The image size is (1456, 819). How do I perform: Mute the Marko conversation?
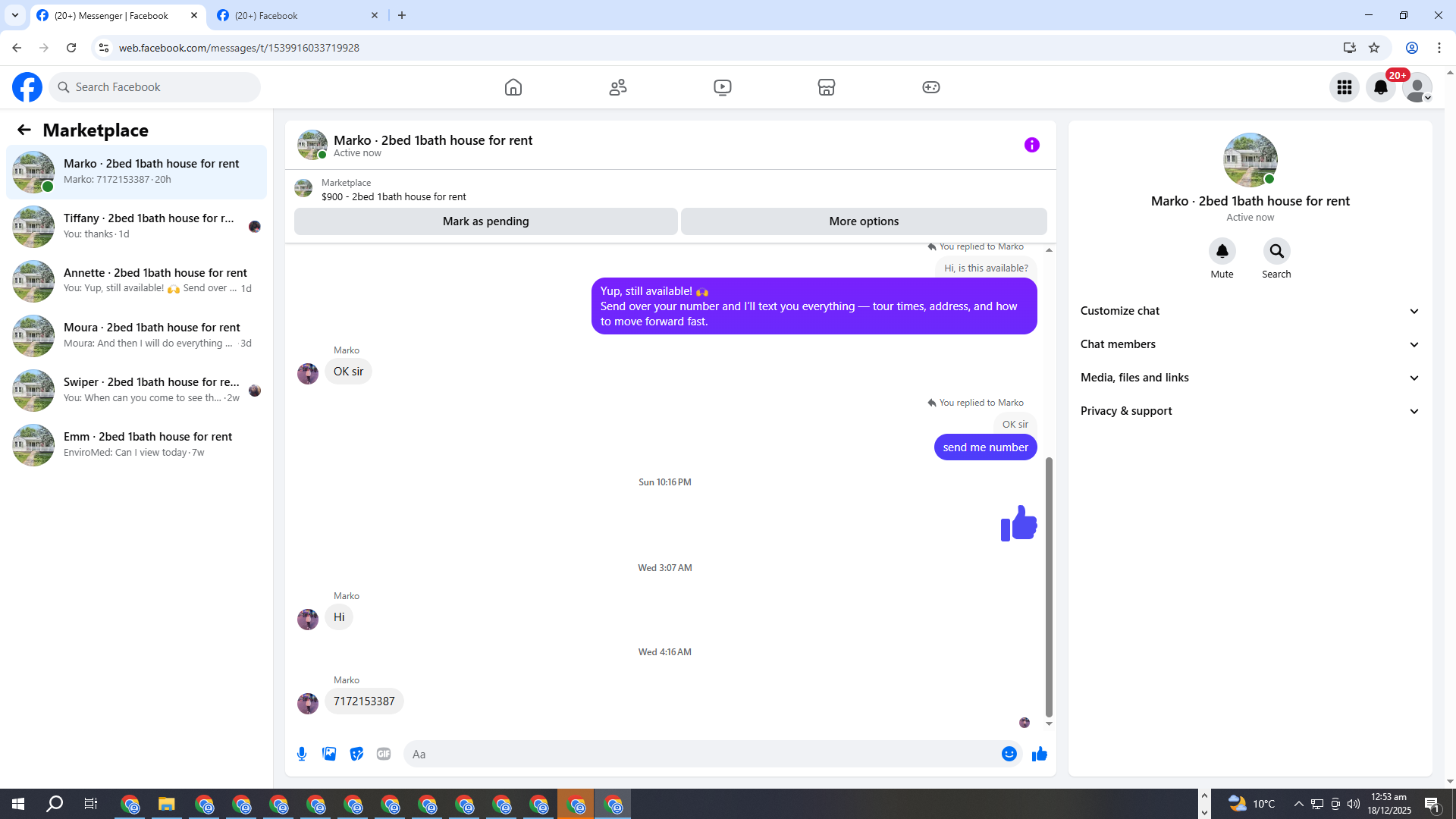(x=1222, y=251)
